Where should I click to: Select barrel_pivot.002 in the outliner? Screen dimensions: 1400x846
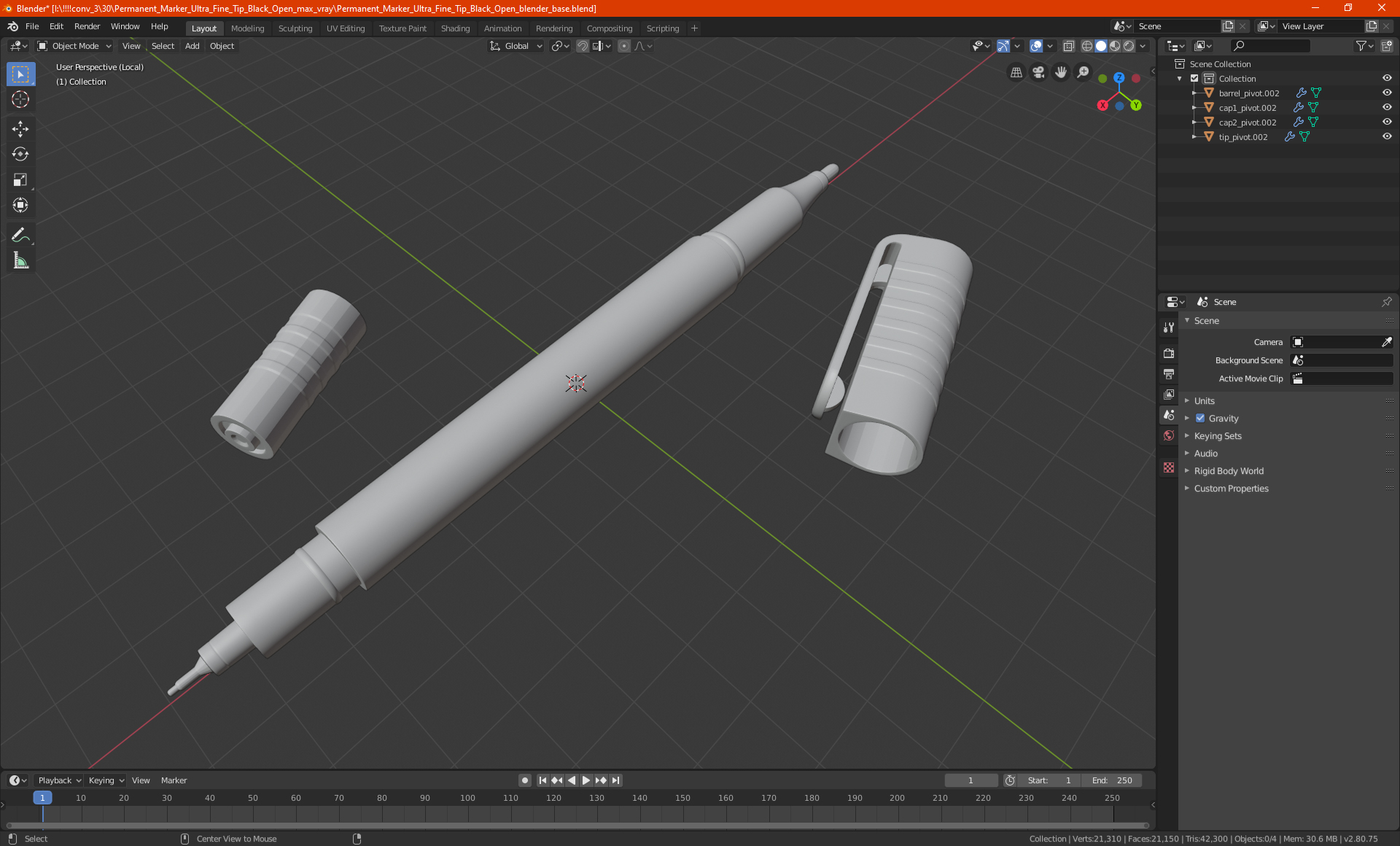[1248, 93]
